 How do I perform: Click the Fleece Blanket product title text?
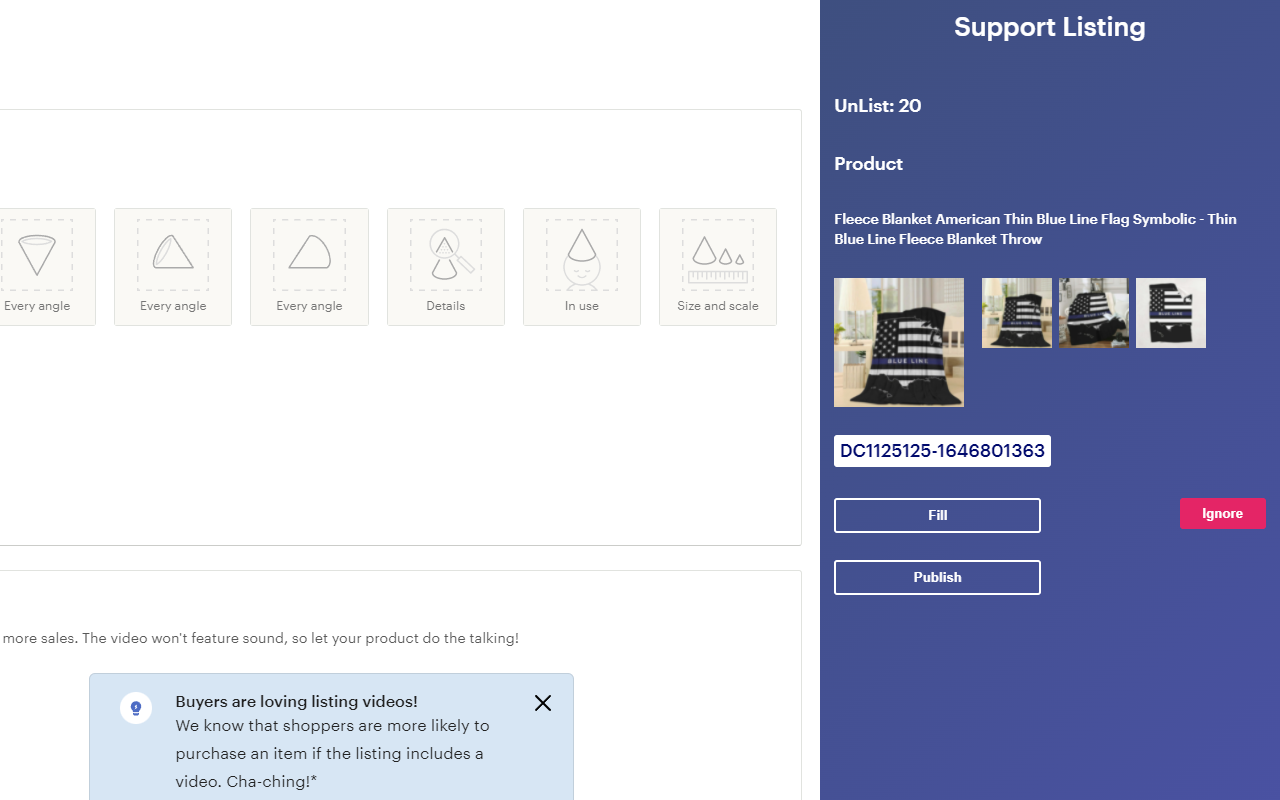pyautogui.click(x=1035, y=229)
